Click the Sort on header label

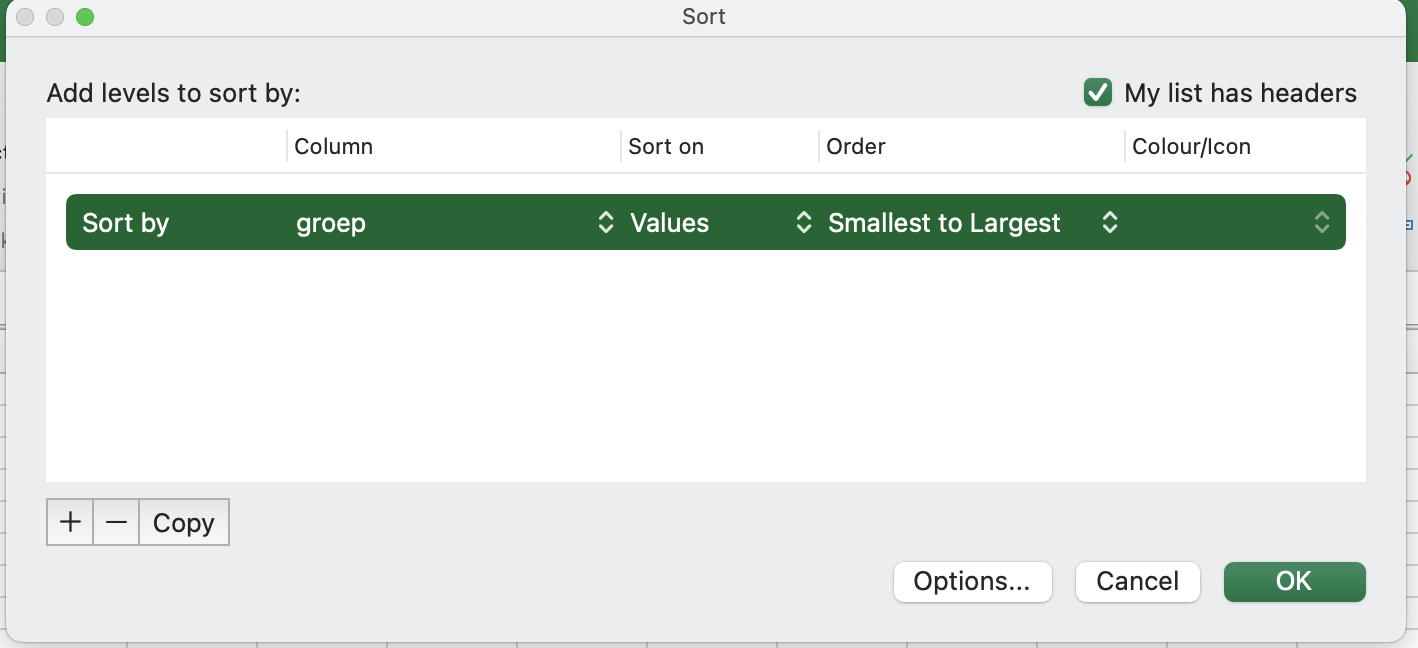pos(666,147)
